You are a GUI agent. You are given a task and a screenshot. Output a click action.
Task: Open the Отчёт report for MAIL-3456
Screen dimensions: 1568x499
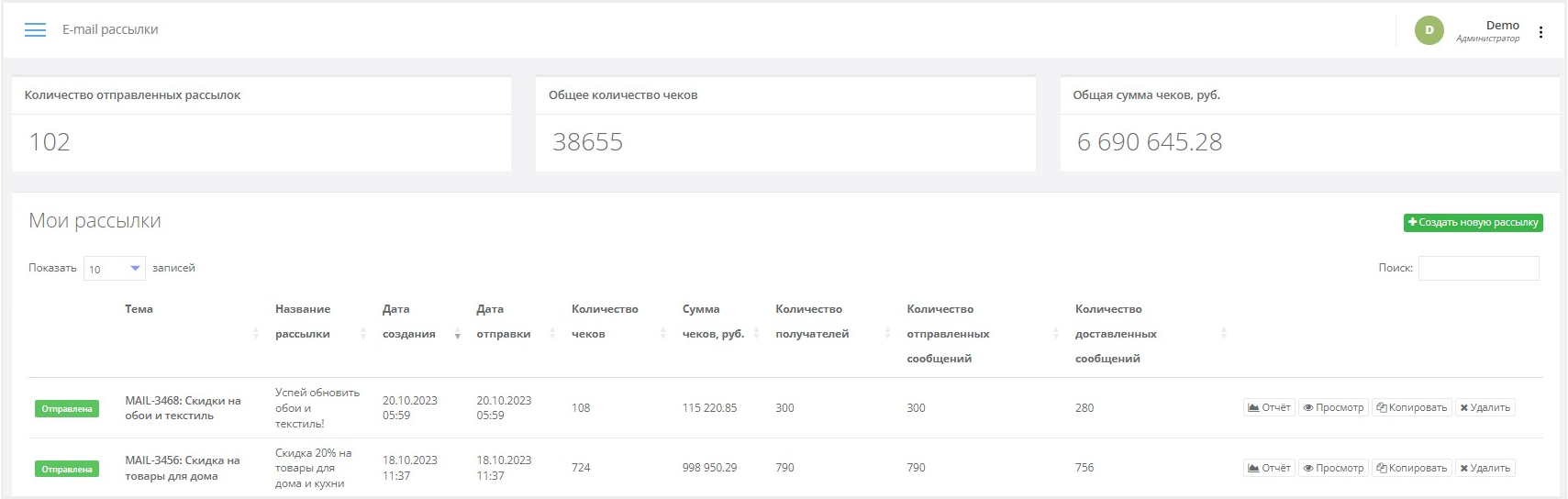point(1269,468)
